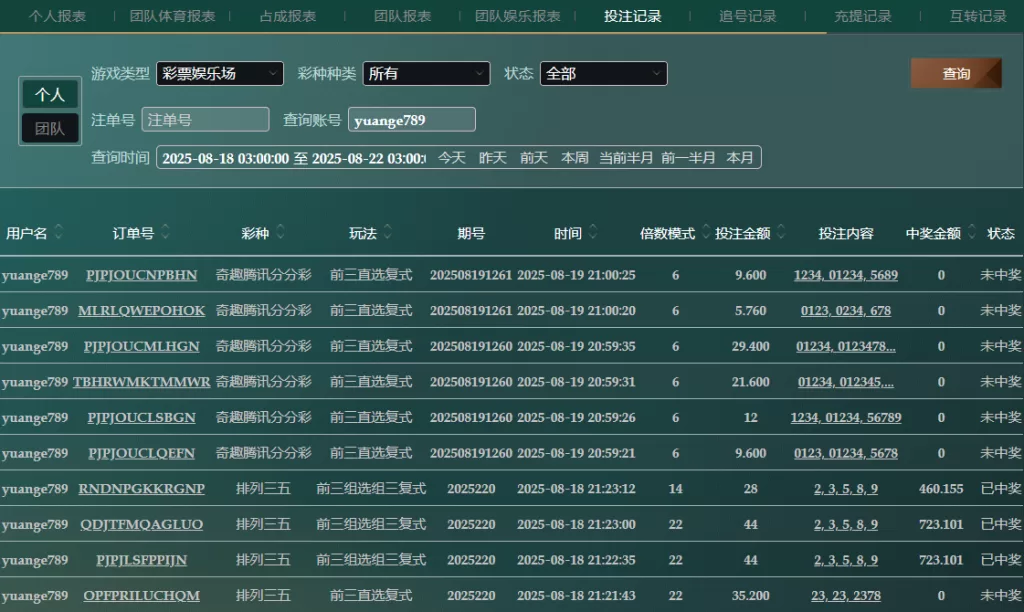Select bet amount 29.400
The width and height of the screenshot is (1024, 612).
pos(750,346)
